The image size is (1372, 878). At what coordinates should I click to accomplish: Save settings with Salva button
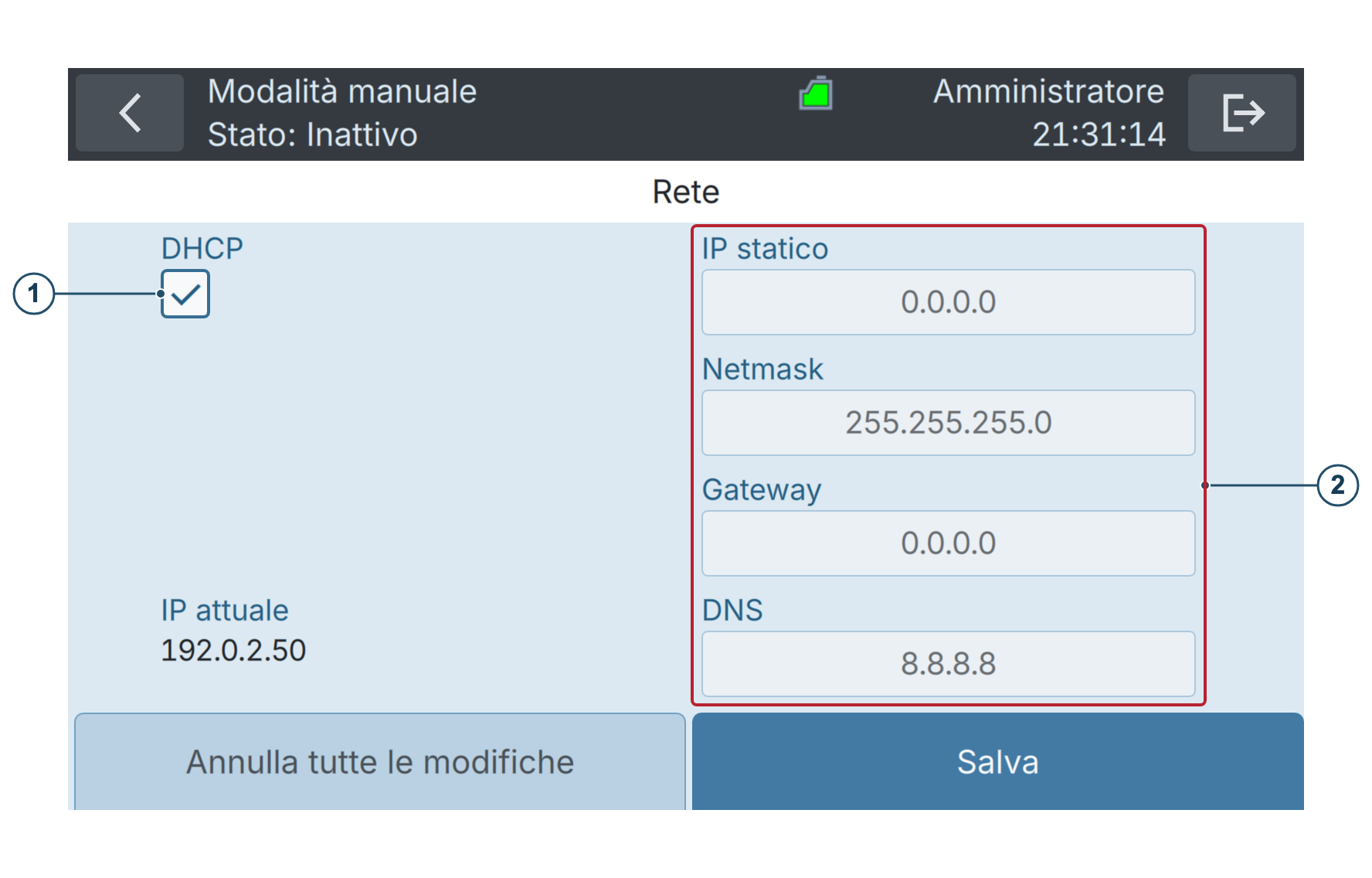pos(998,761)
